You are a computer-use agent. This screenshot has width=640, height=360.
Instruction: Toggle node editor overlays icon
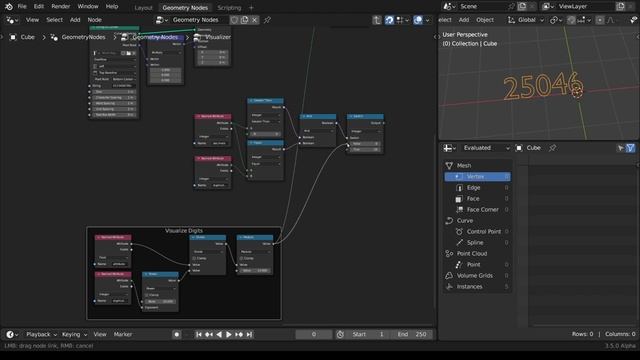[x=418, y=20]
